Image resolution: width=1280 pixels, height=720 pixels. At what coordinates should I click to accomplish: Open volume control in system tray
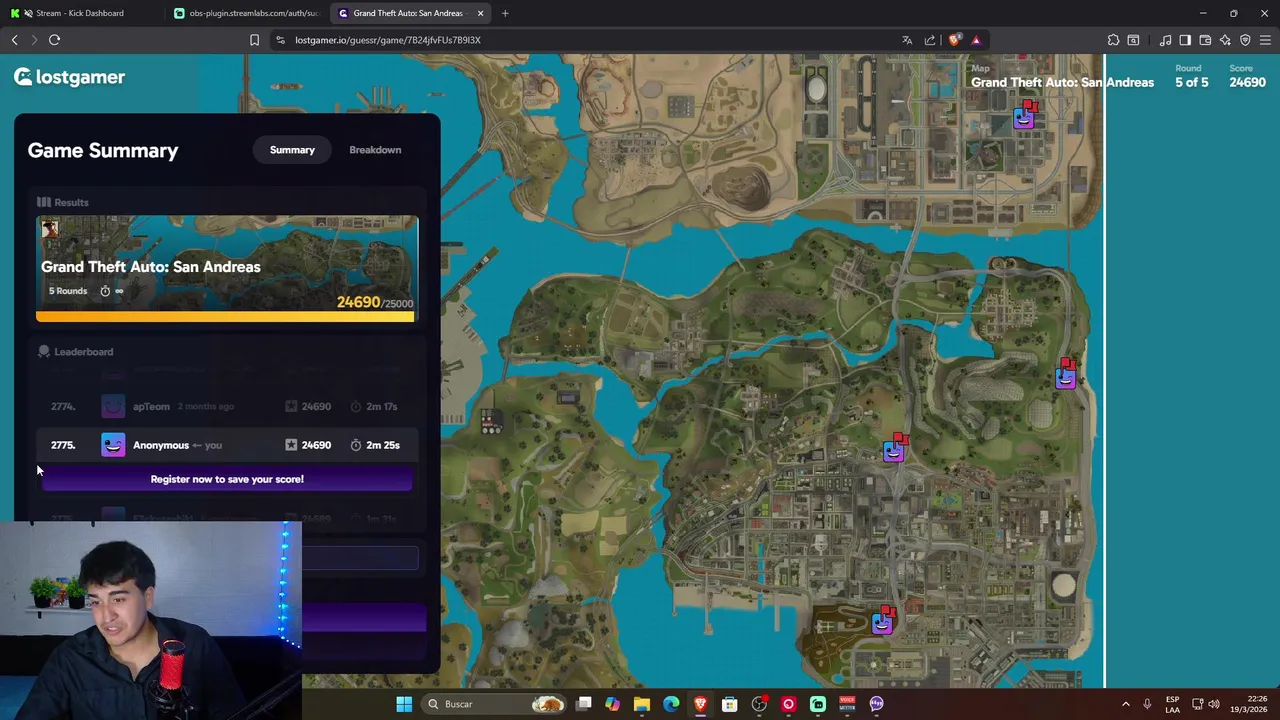1215,704
